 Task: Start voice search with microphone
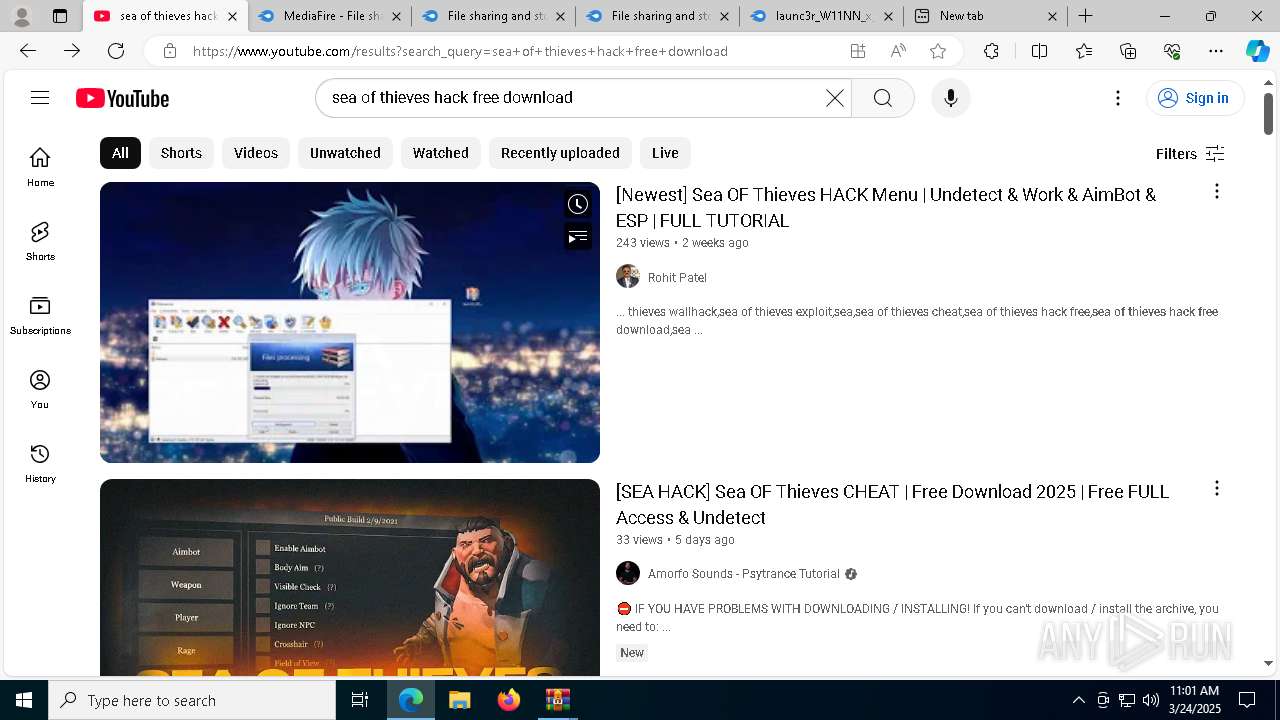951,98
